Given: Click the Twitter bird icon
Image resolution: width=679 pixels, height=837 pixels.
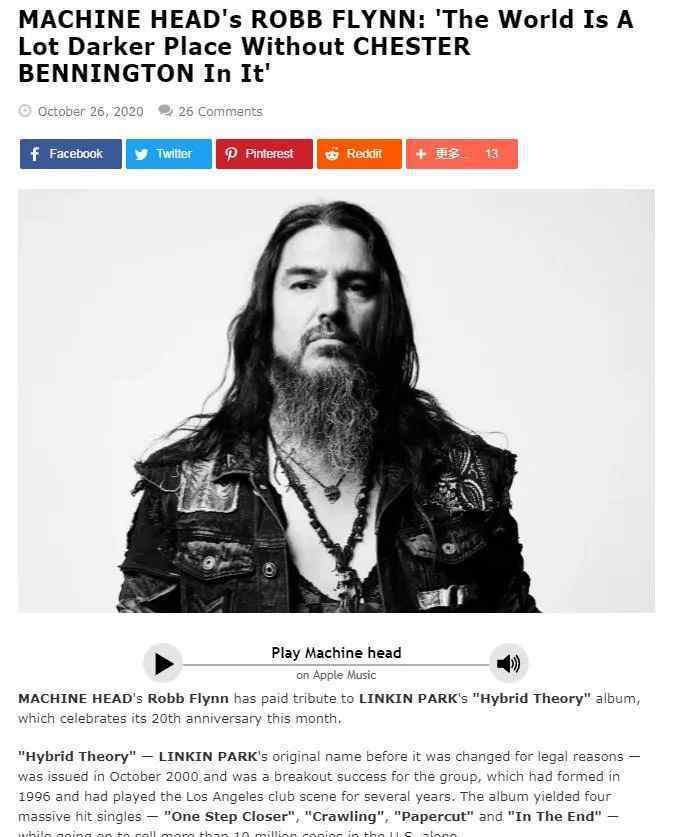Looking at the screenshot, I should (x=141, y=154).
